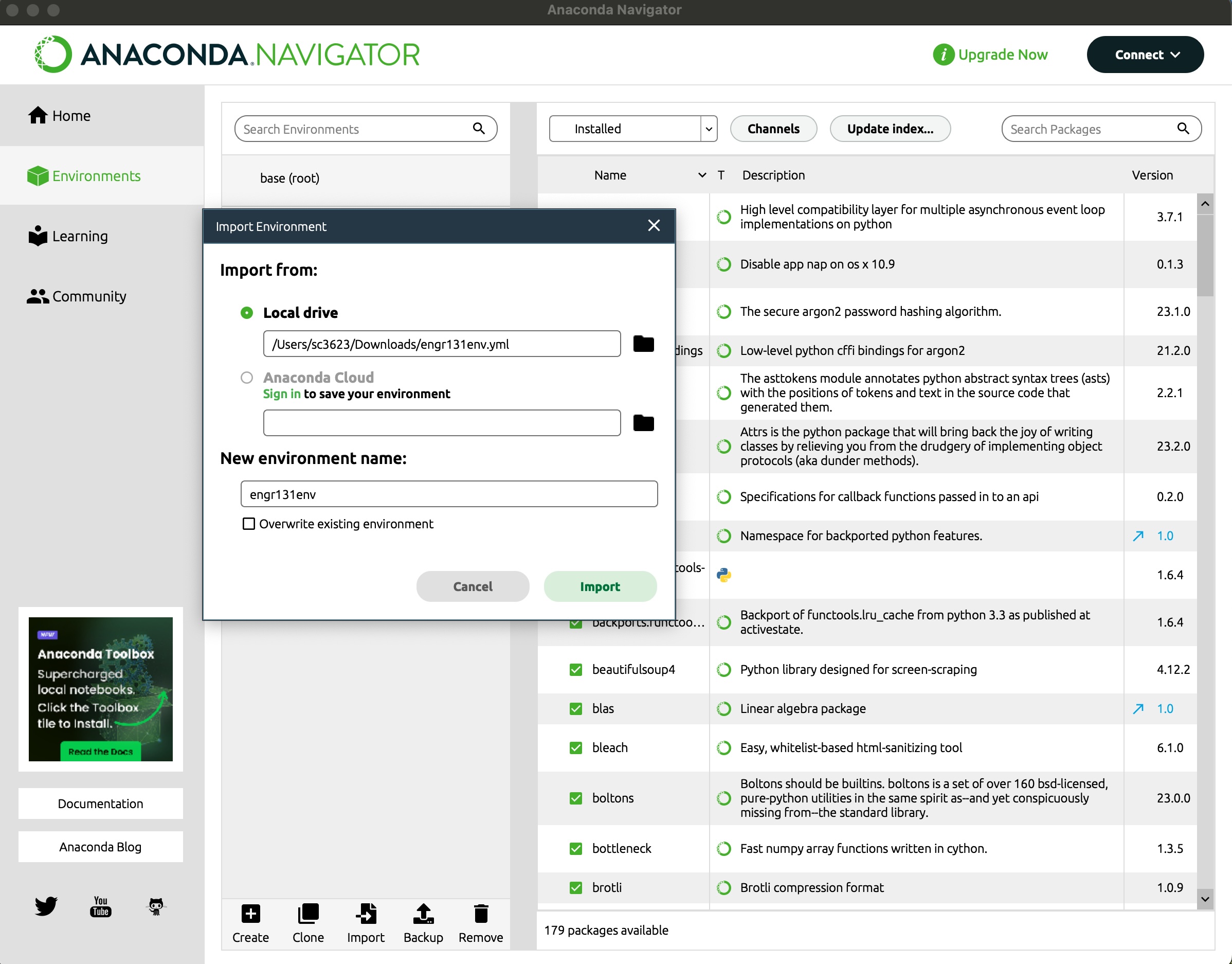This screenshot has height=964, width=1232.
Task: Open the Documentation button
Action: 100,803
